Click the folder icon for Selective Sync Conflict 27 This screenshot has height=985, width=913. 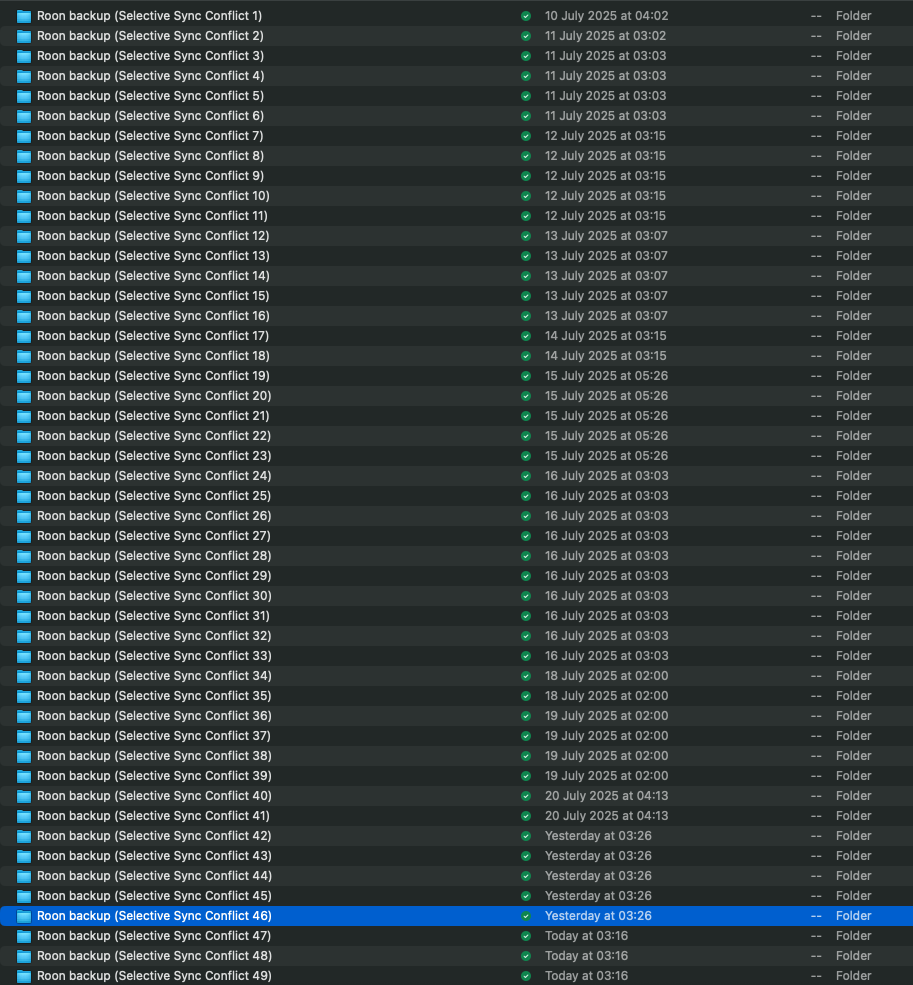[24, 536]
